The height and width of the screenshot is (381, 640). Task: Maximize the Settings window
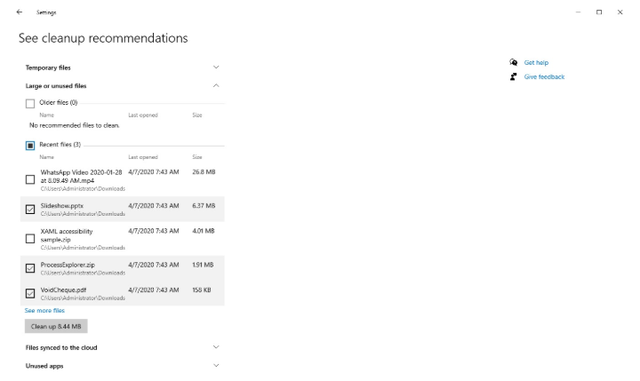coord(599,12)
